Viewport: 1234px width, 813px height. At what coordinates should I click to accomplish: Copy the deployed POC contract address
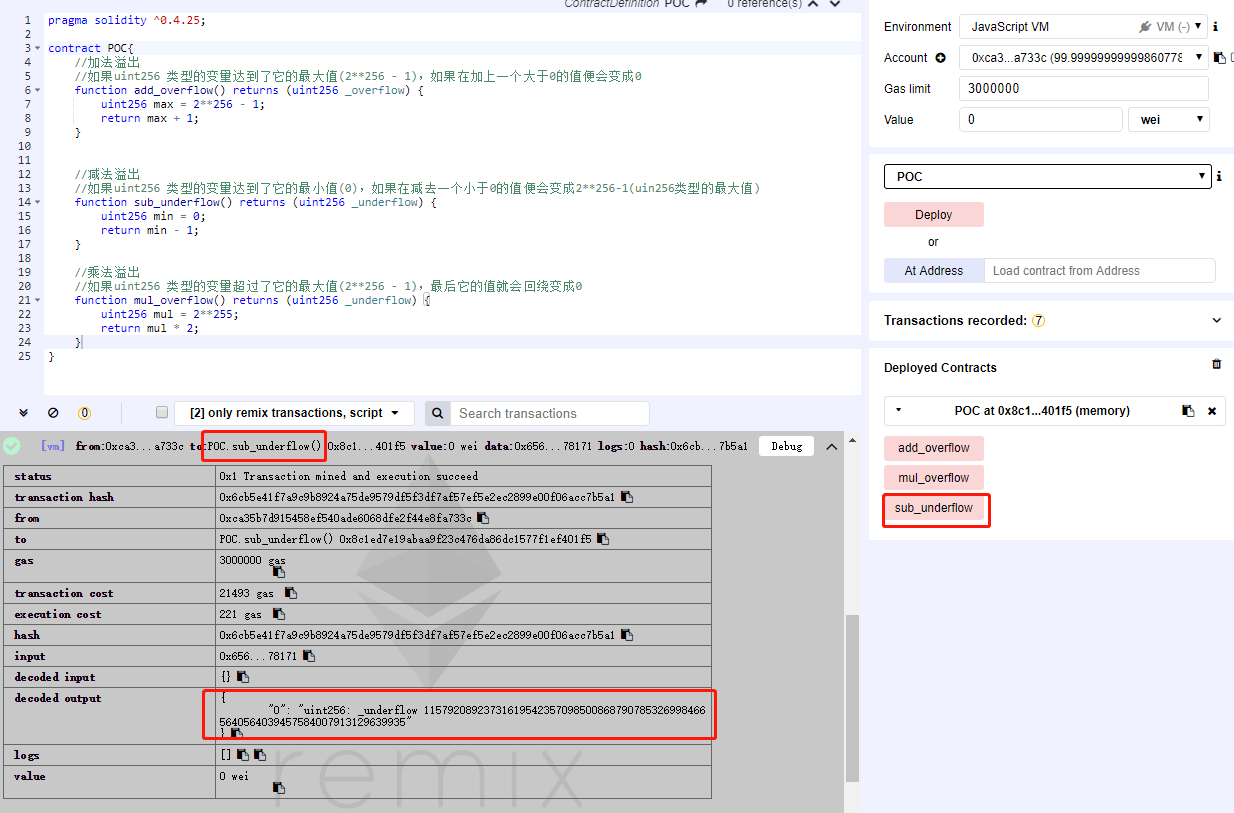(1188, 411)
